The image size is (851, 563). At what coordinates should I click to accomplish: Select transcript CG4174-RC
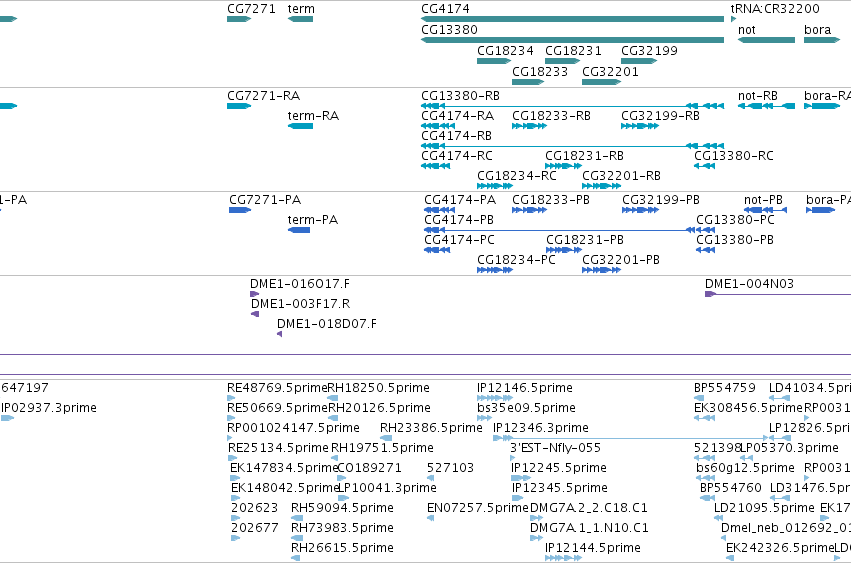(x=457, y=156)
